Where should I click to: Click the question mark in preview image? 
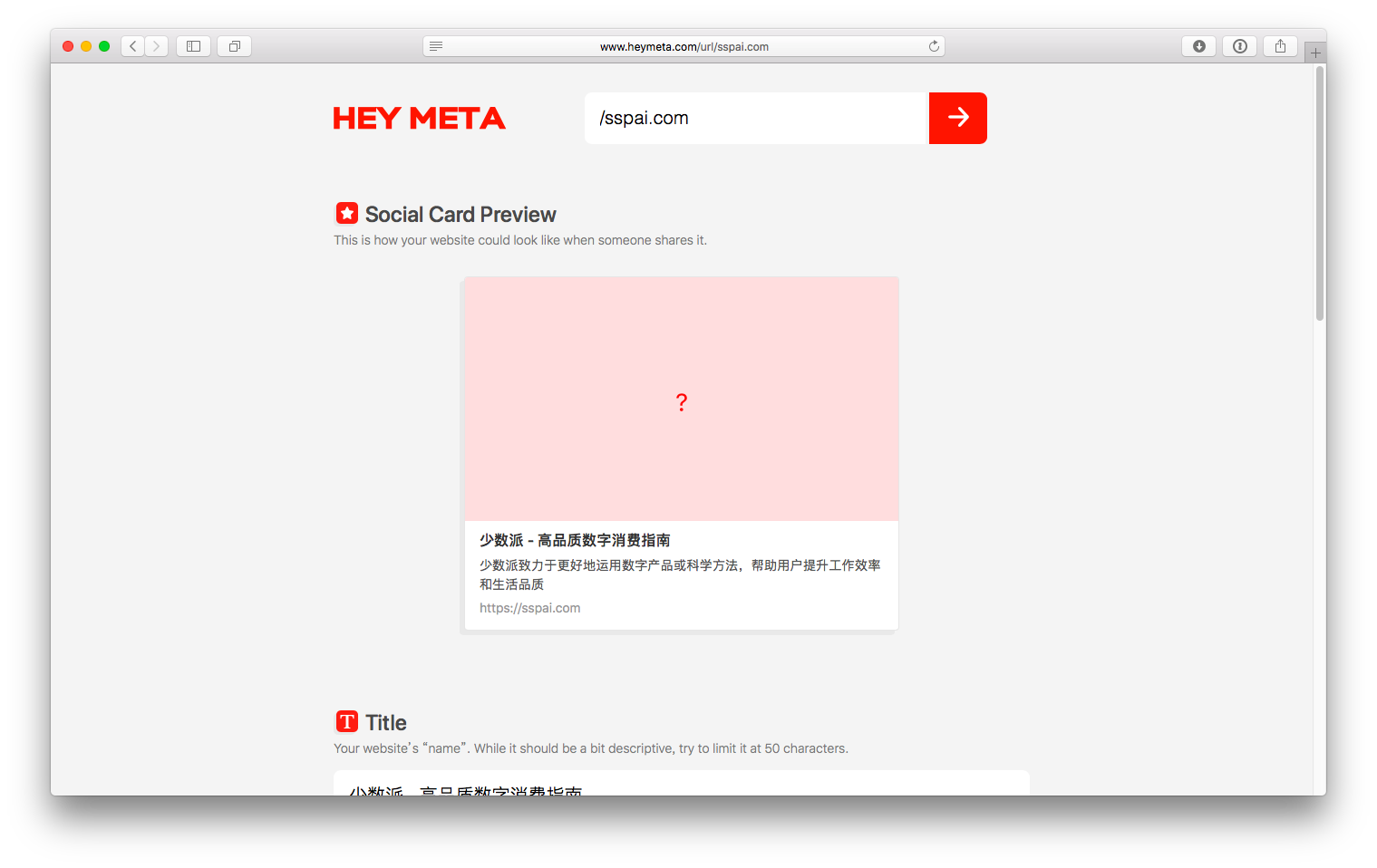682,402
